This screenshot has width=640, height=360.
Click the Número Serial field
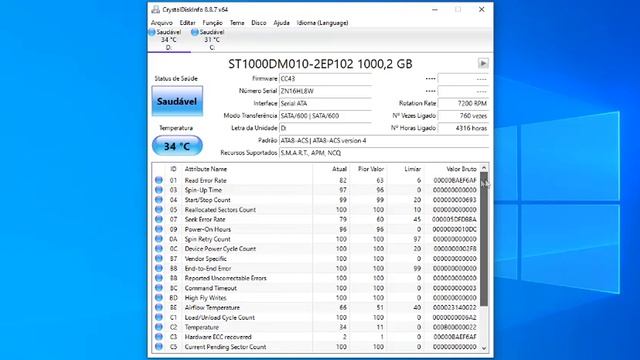click(x=325, y=91)
